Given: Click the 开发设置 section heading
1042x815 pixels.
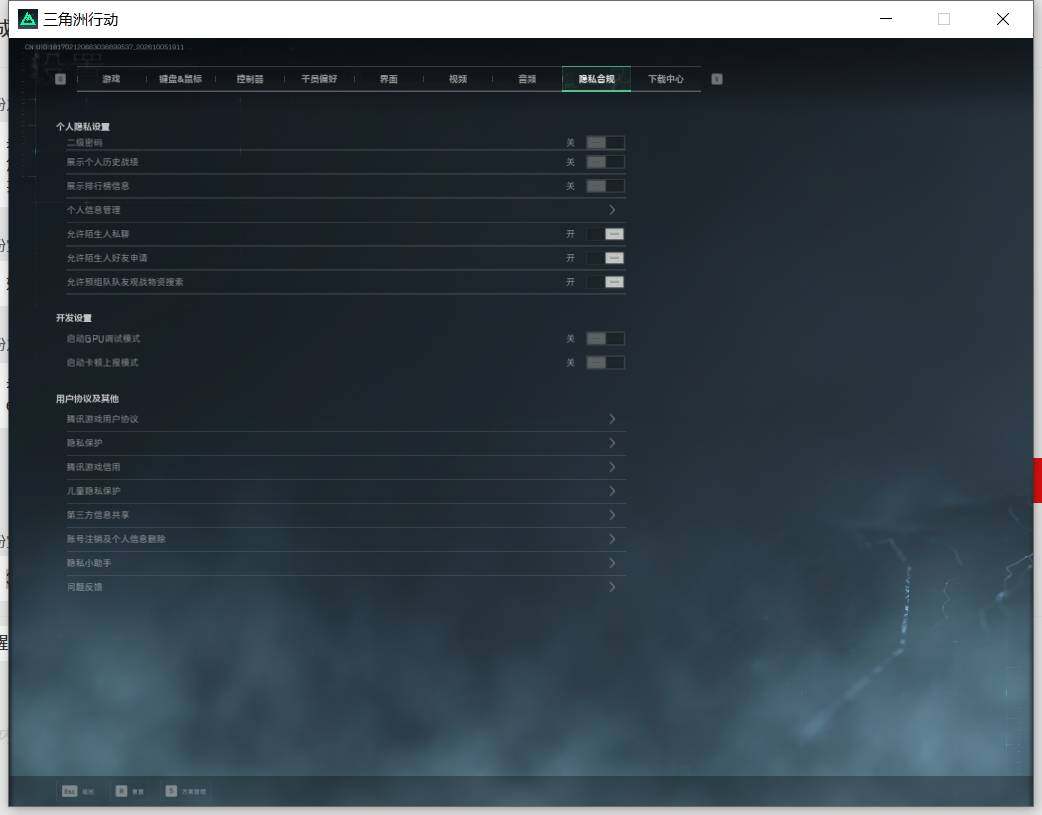Looking at the screenshot, I should (x=74, y=318).
